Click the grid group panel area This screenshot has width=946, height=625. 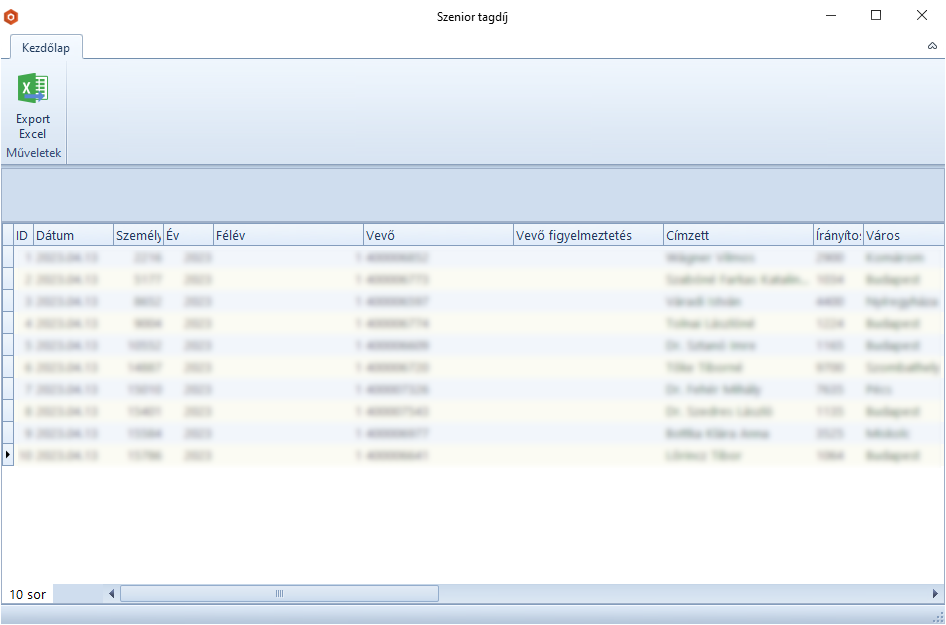tap(472, 194)
